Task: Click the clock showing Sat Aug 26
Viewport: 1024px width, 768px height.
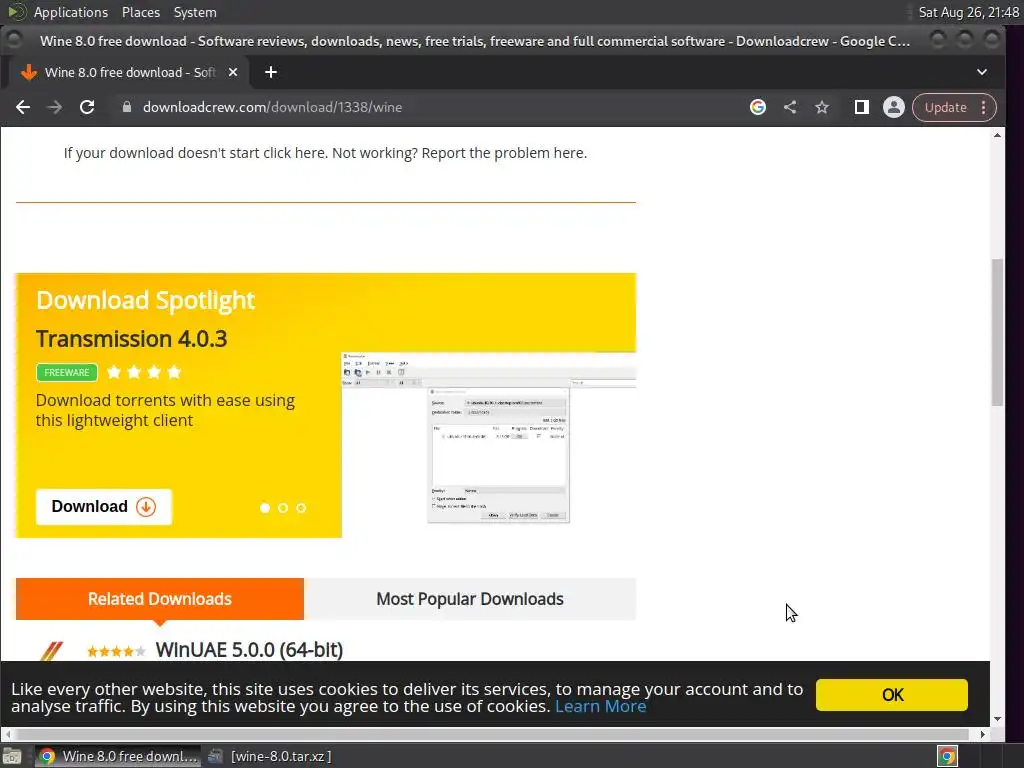Action: [x=968, y=12]
